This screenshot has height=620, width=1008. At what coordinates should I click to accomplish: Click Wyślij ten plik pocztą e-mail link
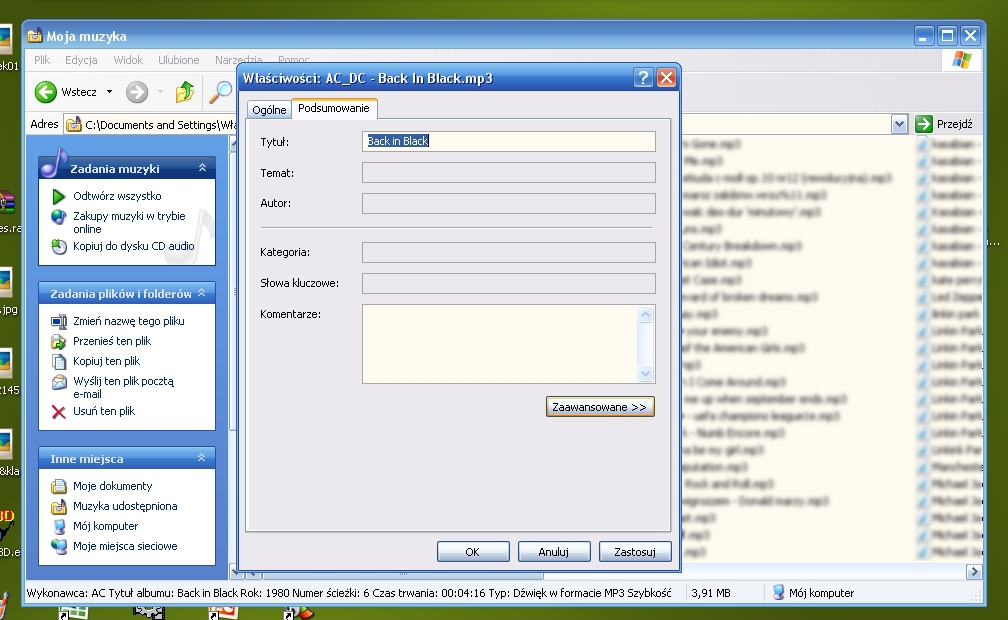pyautogui.click(x=123, y=387)
